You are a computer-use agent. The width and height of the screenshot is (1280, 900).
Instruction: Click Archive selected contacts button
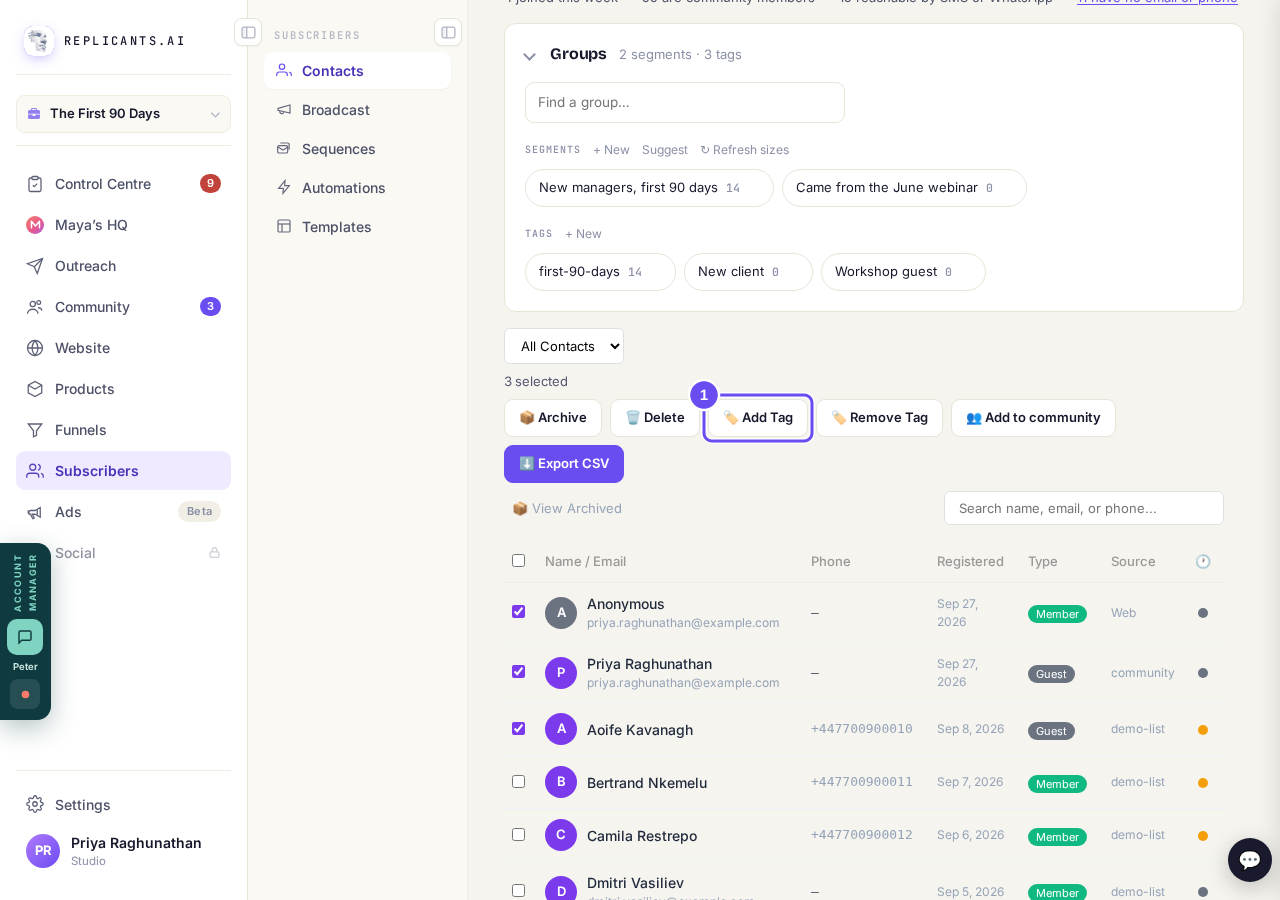[553, 418]
